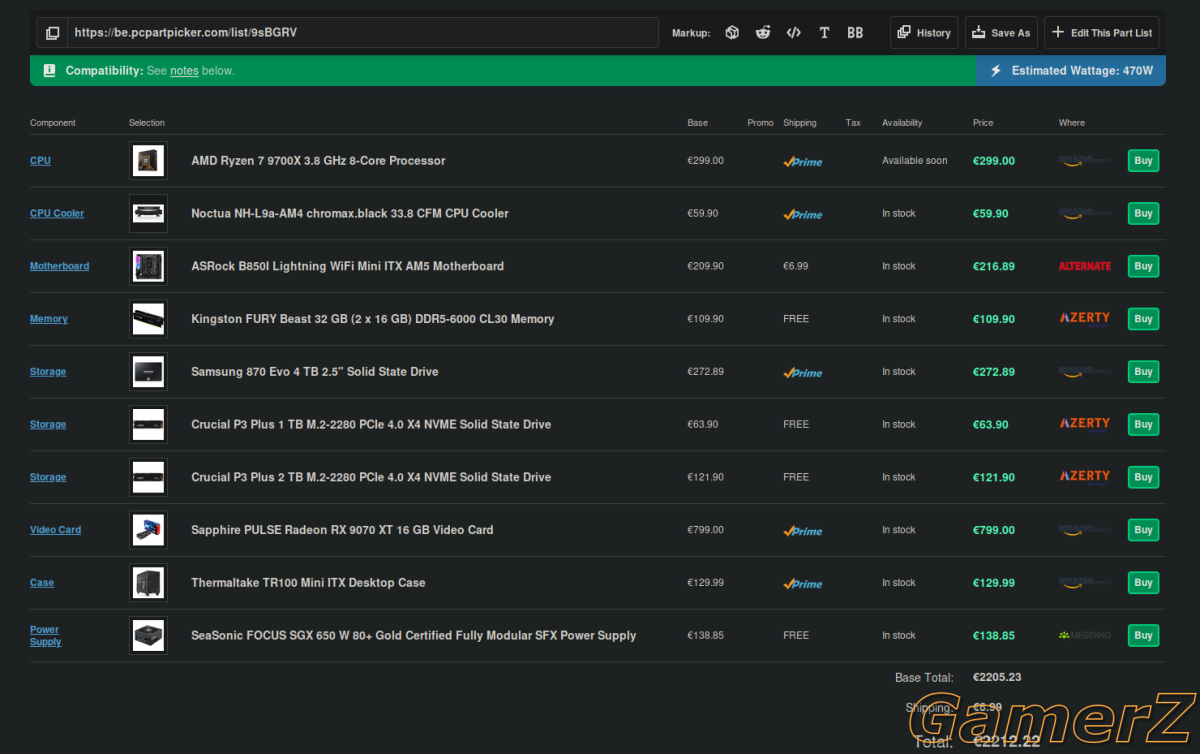1200x754 pixels.
Task: Click the ASRock B850I motherboard thumbnail
Action: (148, 267)
